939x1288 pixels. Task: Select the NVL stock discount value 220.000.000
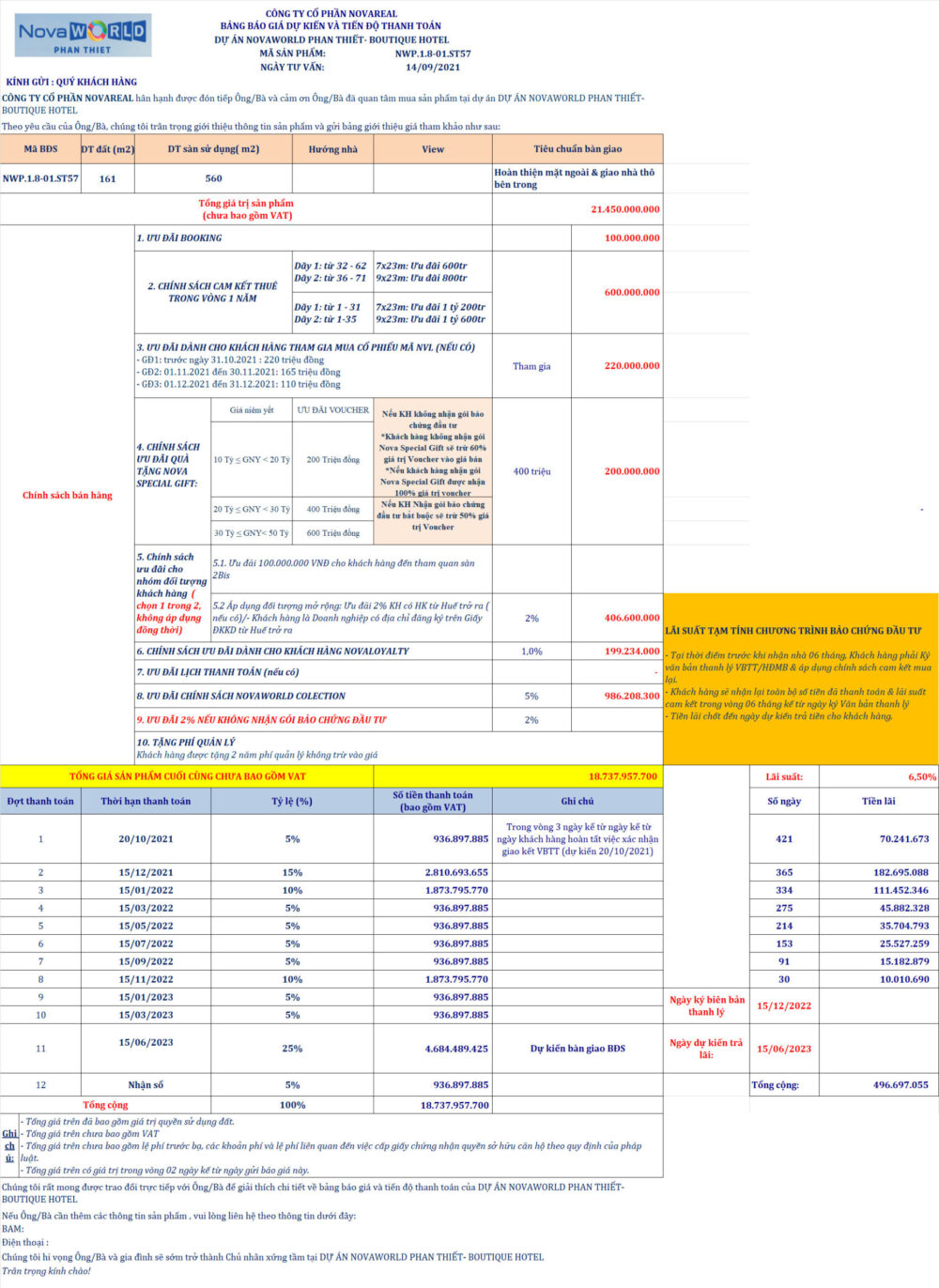click(632, 366)
